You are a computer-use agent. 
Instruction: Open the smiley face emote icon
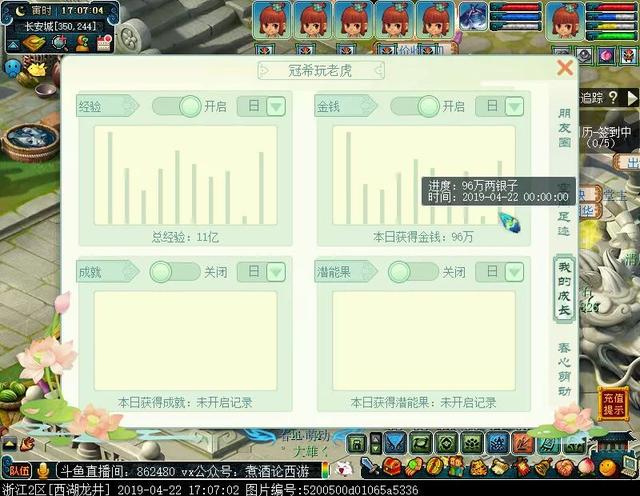click(x=608, y=467)
